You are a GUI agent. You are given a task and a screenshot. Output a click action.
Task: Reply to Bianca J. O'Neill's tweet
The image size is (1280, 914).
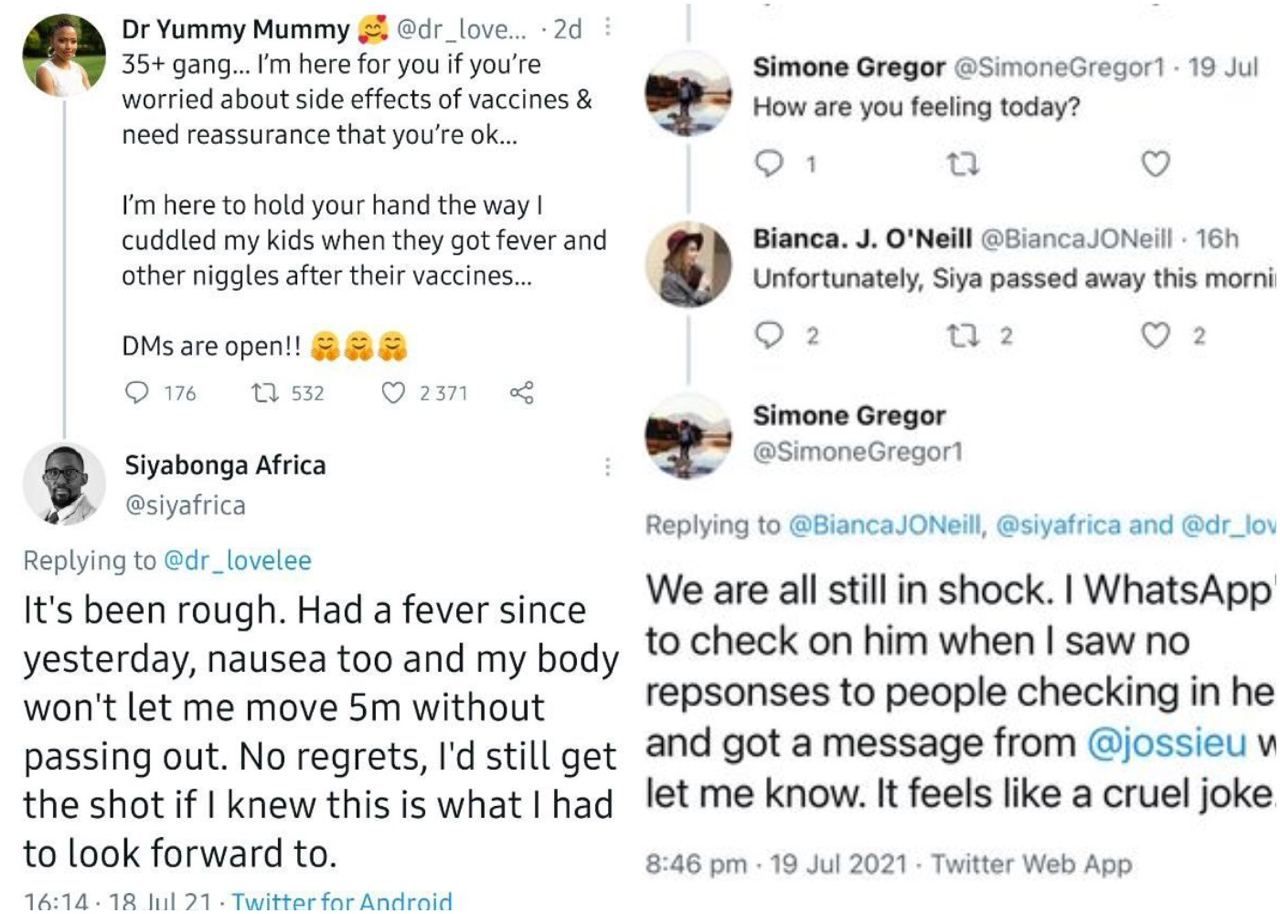coord(768,336)
